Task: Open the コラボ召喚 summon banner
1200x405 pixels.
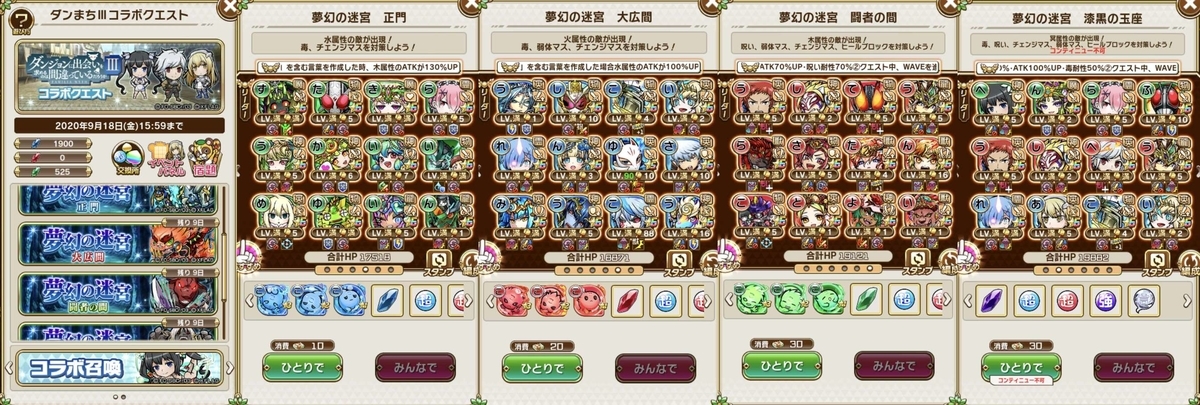Action: (118, 367)
